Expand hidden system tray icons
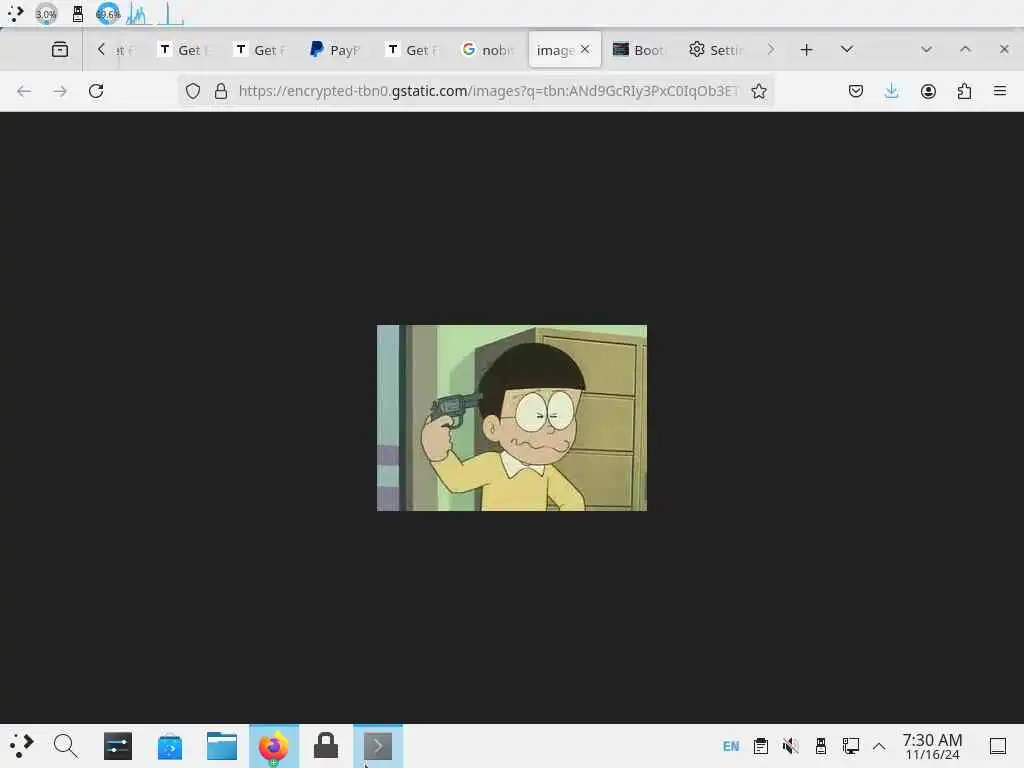Viewport: 1024px width, 768px height. pyautogui.click(x=879, y=746)
